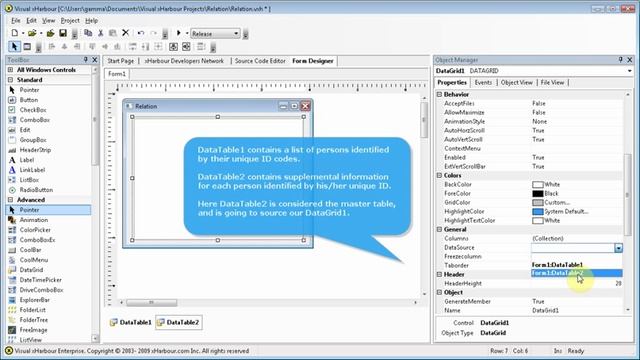Click the GridColor Custom swatch
This screenshot has height=360, width=640.
(x=538, y=202)
